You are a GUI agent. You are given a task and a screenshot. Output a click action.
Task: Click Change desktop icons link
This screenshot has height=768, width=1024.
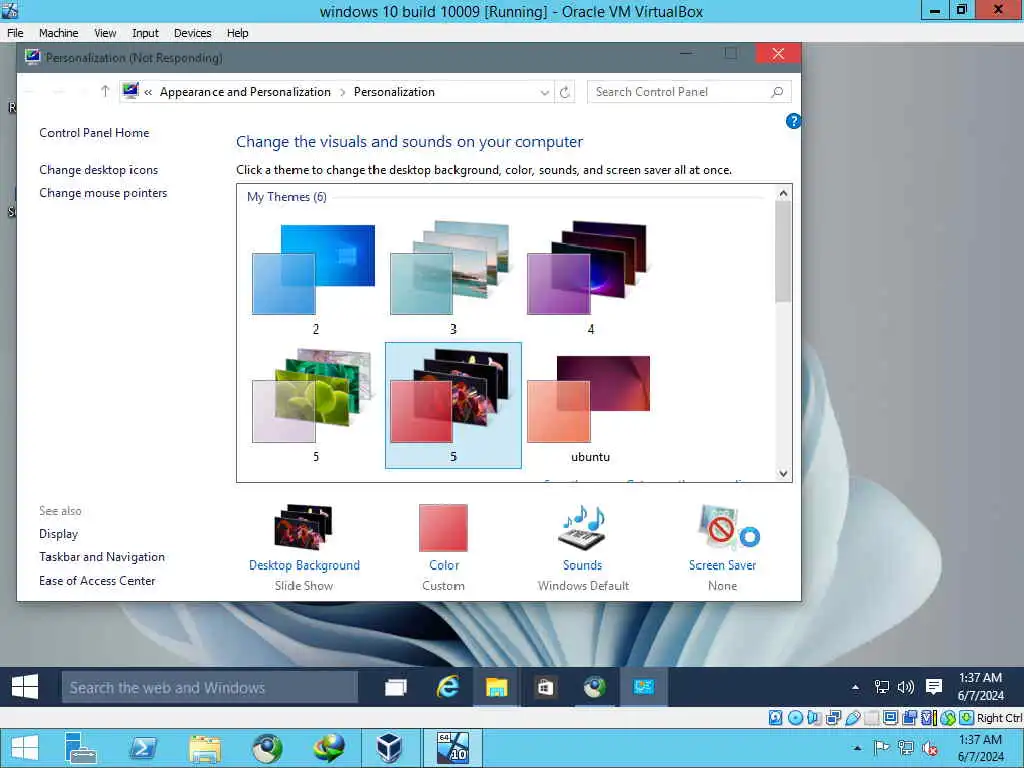[x=99, y=170]
